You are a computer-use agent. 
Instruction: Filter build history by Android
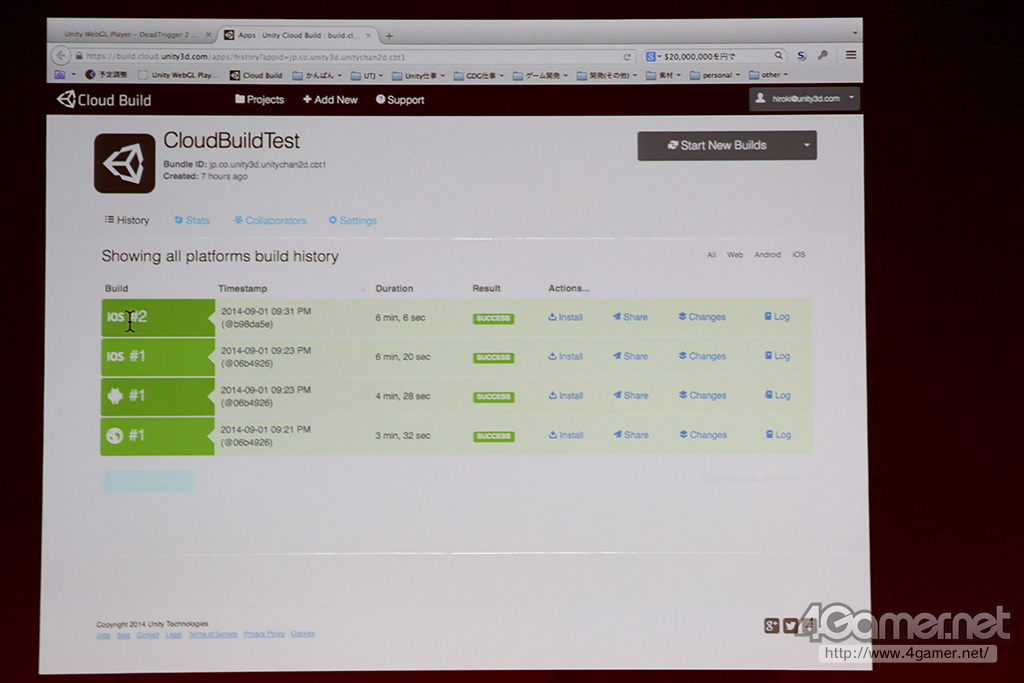pos(767,255)
